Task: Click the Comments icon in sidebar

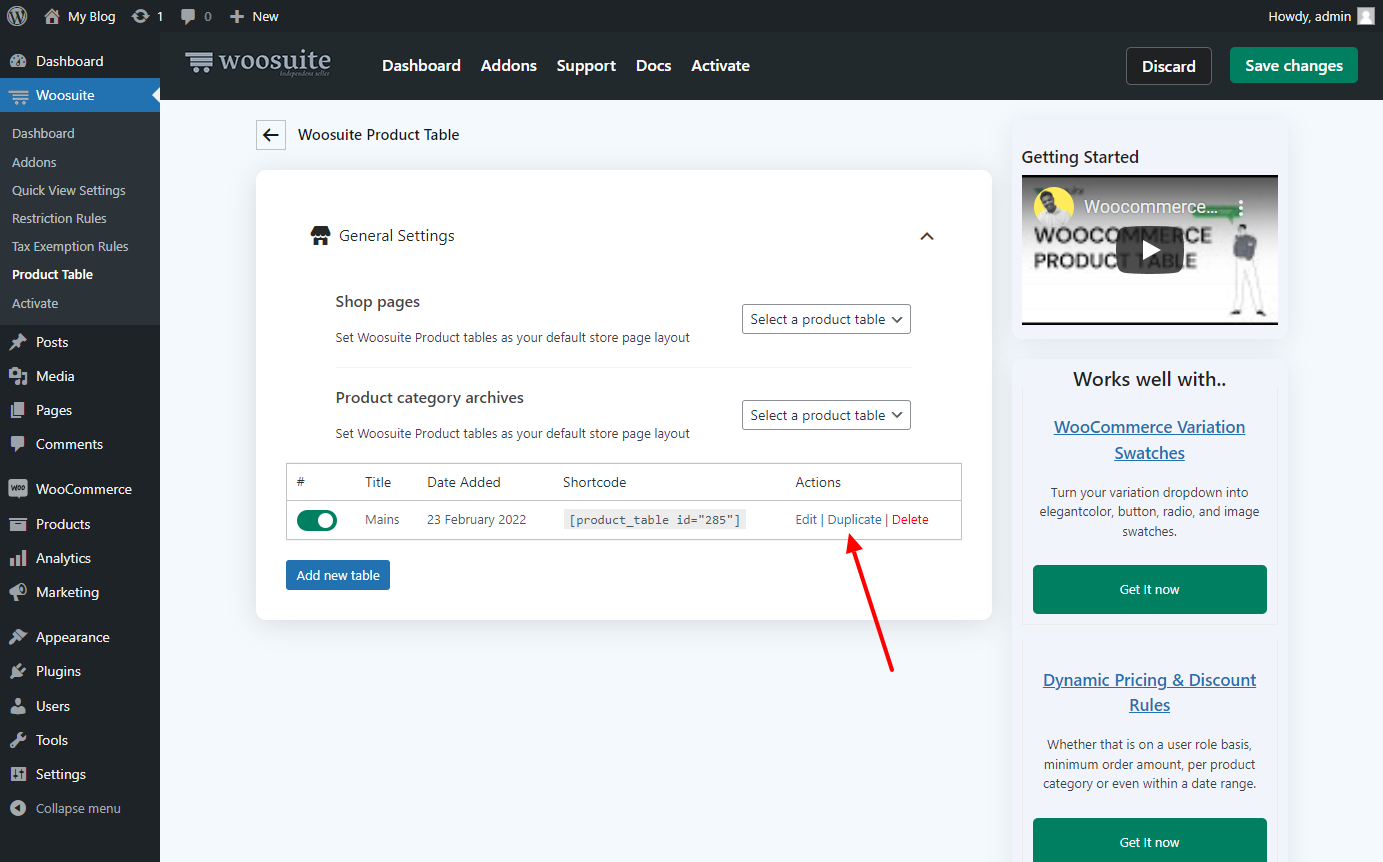Action: (x=18, y=444)
